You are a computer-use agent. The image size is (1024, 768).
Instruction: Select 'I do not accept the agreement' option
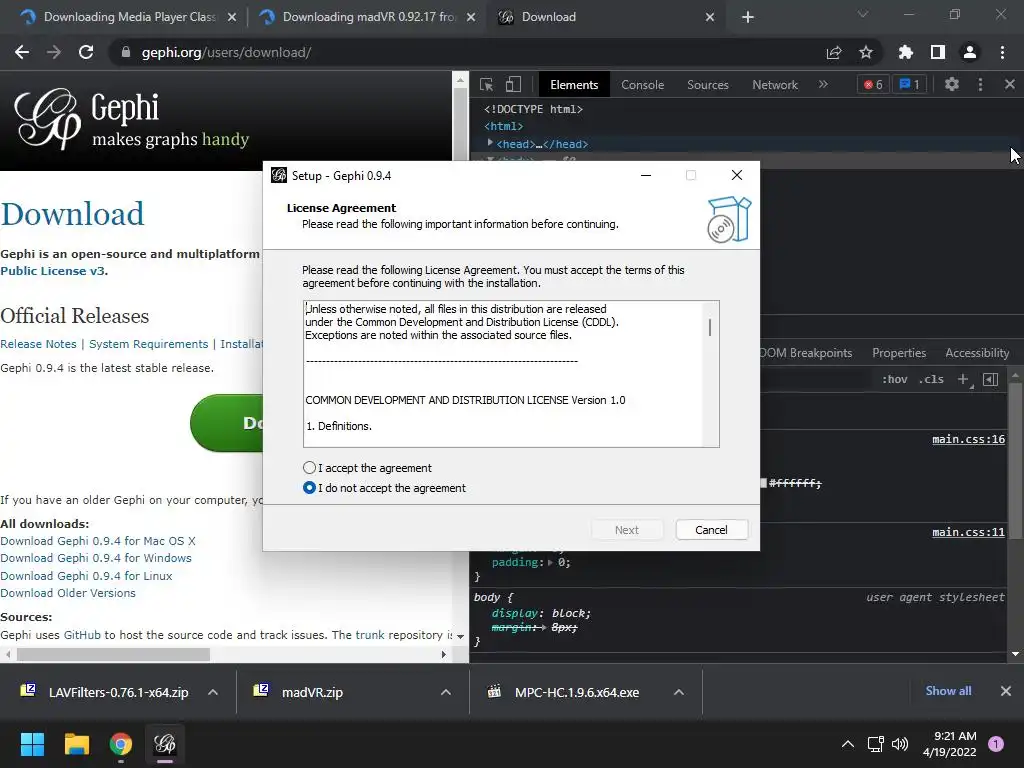coord(310,488)
